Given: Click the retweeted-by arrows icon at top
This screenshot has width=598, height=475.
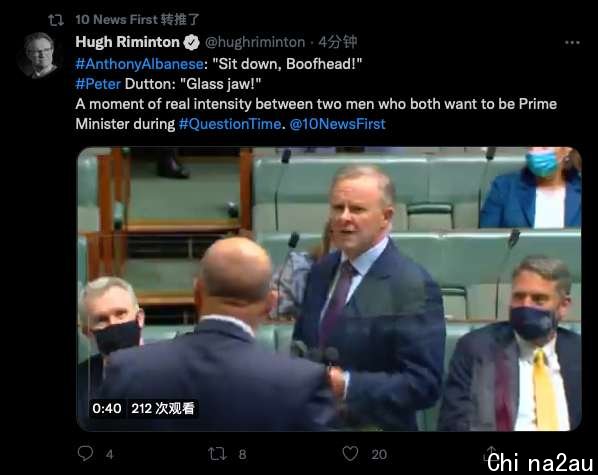Looking at the screenshot, I should pos(56,20).
